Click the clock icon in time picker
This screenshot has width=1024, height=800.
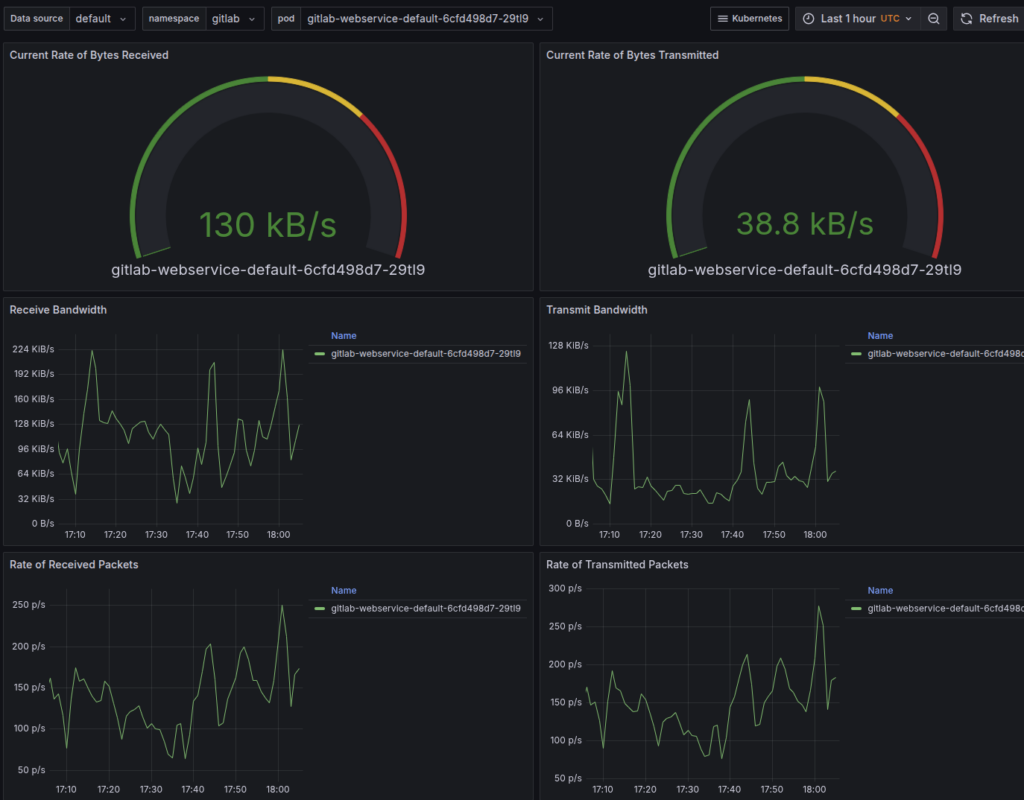tap(808, 19)
